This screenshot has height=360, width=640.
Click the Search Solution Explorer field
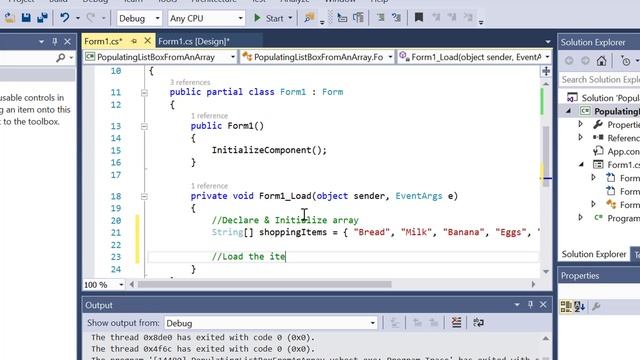click(600, 80)
